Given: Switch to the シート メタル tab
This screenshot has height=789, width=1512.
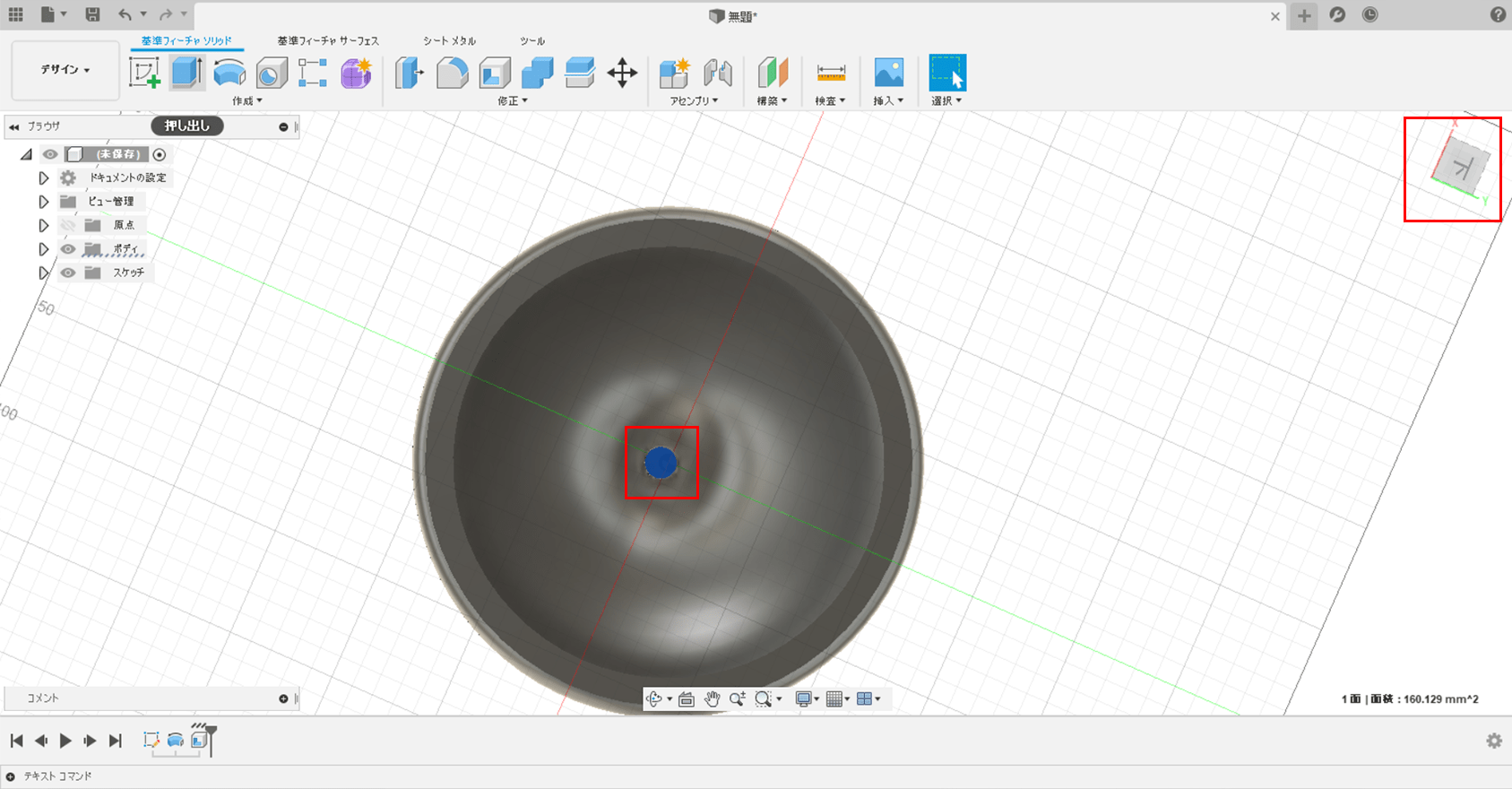Looking at the screenshot, I should tap(449, 41).
